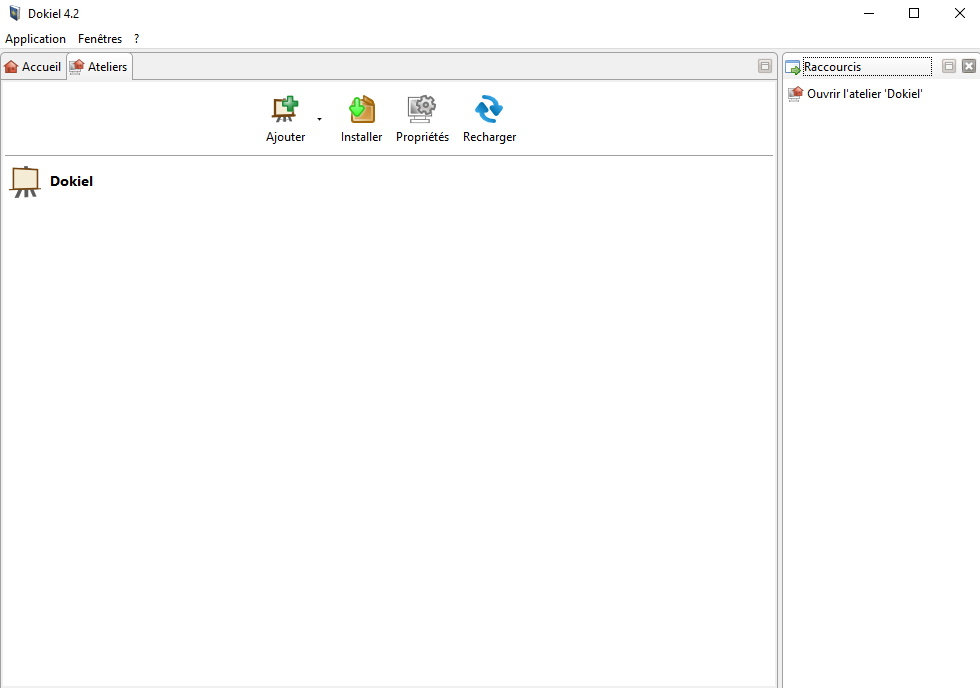The height and width of the screenshot is (688, 980).
Task: Maximize the Raccourcis panel
Action: tap(949, 66)
